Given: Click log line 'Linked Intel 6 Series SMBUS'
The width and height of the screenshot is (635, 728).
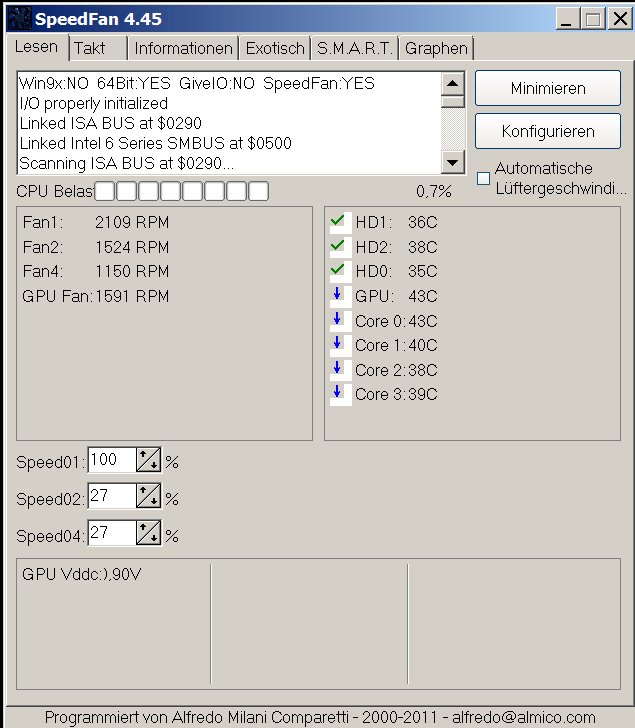Looking at the screenshot, I should coord(156,143).
